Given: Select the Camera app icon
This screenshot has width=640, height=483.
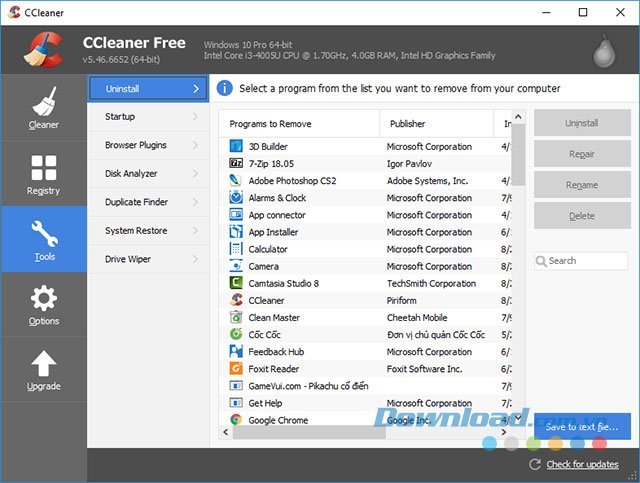Looking at the screenshot, I should click(x=236, y=266).
